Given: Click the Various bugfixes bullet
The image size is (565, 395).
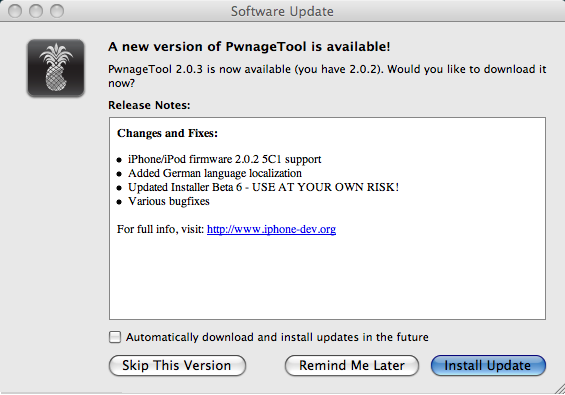Looking at the screenshot, I should [x=169, y=201].
